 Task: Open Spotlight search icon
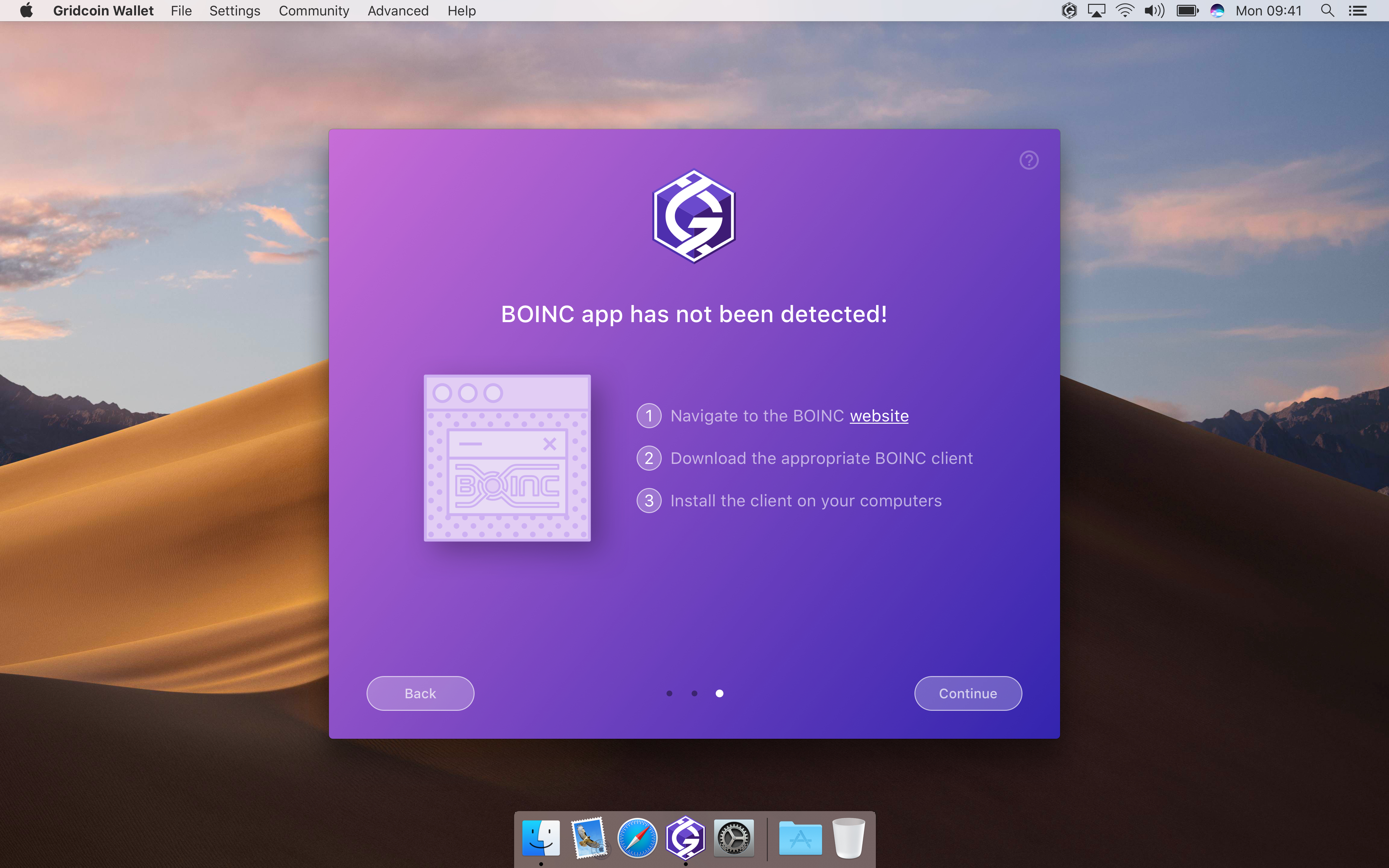coord(1327,10)
